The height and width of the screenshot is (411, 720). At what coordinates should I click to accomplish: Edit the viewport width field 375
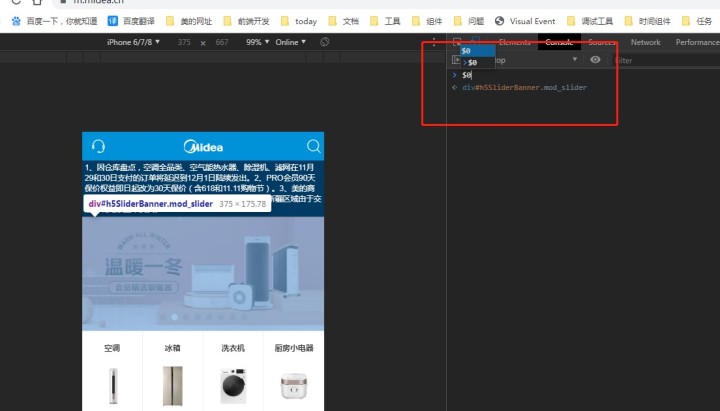184,42
